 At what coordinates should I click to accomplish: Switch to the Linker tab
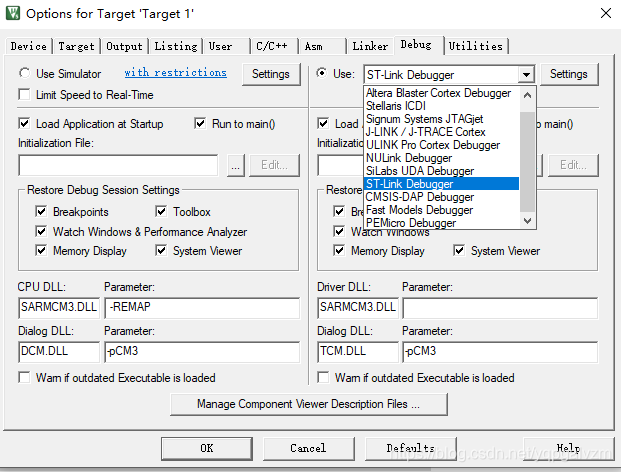(x=370, y=46)
